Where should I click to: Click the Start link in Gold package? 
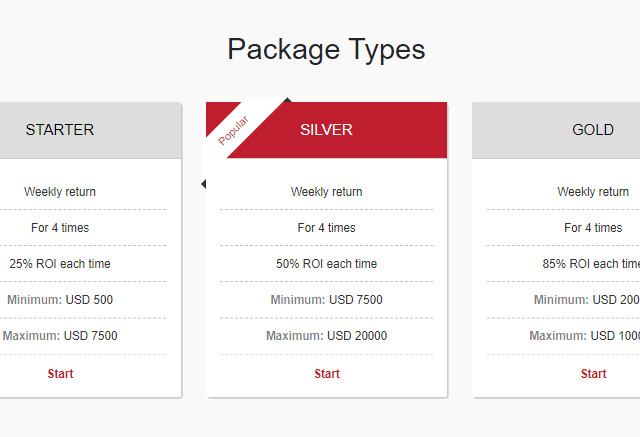593,373
